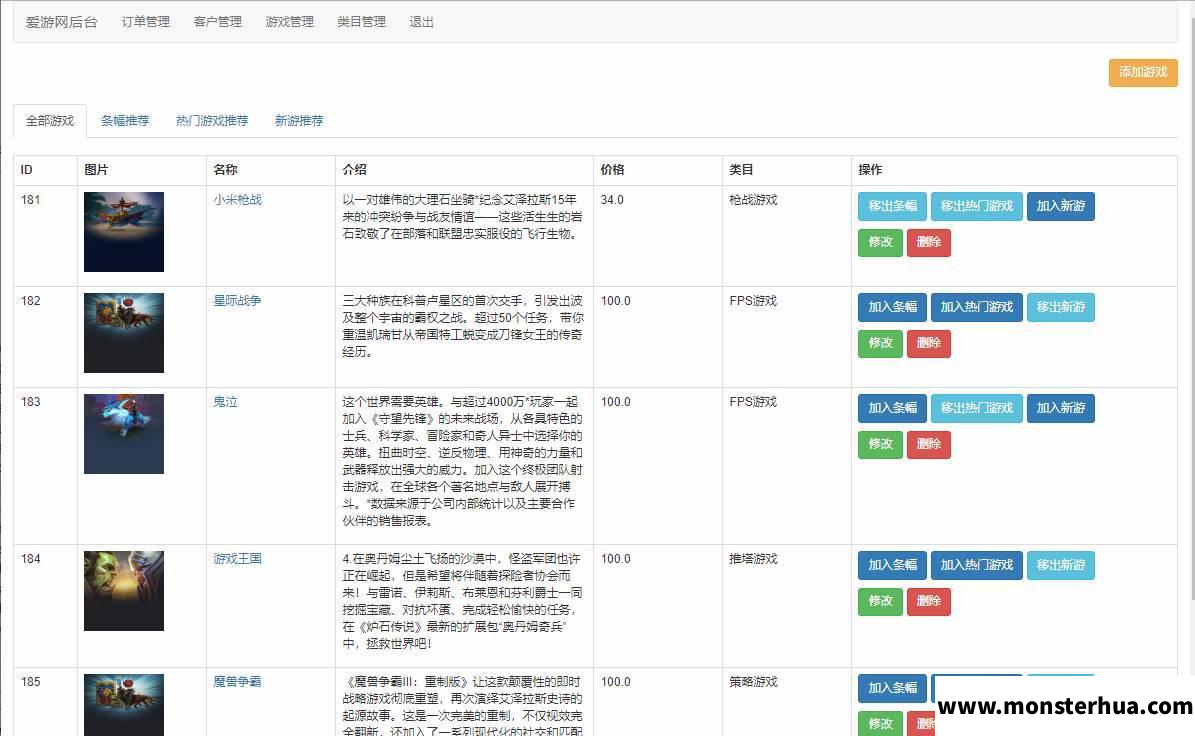Click 修改 for 小米枪战
The width and height of the screenshot is (1195, 736).
click(880, 242)
